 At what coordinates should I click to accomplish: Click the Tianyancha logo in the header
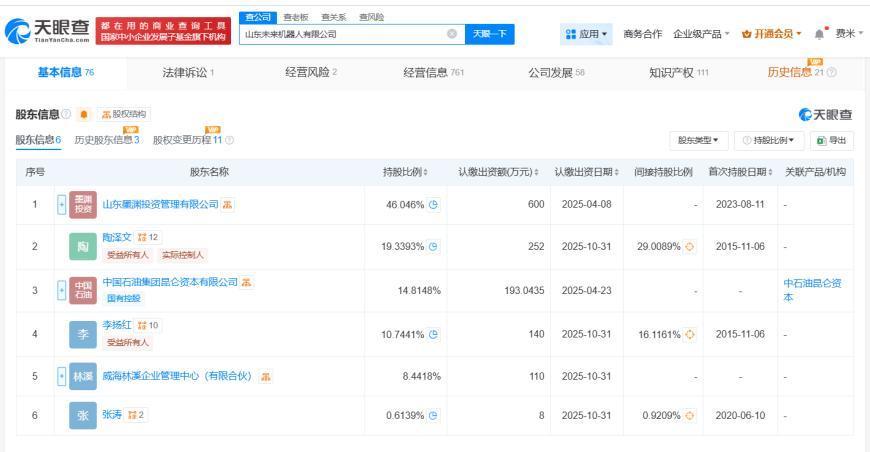(x=48, y=35)
